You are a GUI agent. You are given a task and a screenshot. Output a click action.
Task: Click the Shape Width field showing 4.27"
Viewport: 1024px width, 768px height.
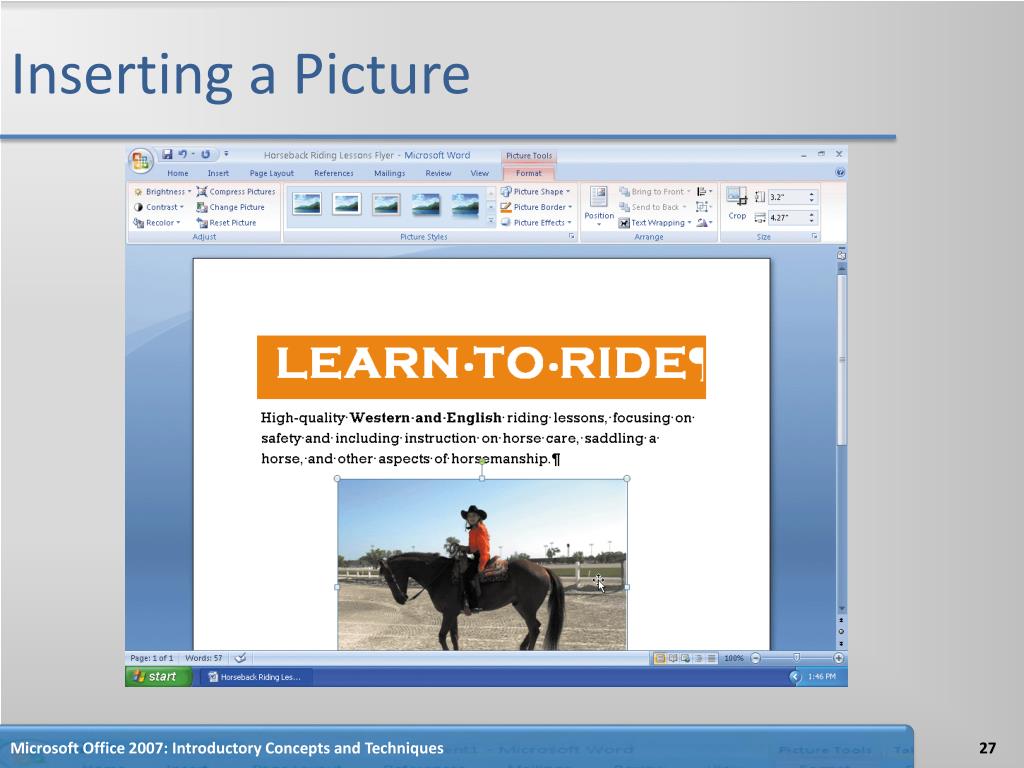(787, 217)
